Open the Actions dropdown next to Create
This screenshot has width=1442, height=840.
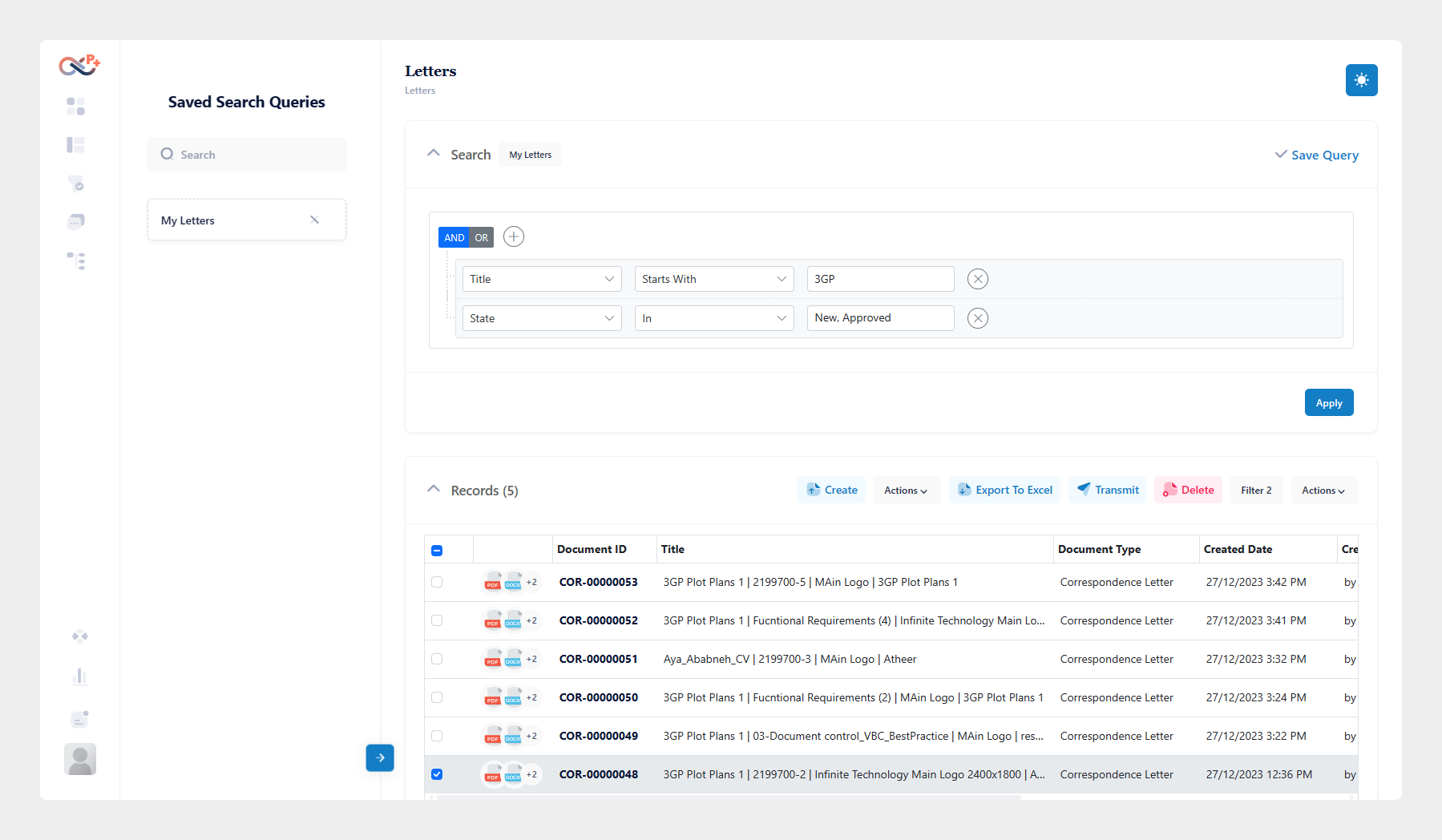(x=906, y=491)
